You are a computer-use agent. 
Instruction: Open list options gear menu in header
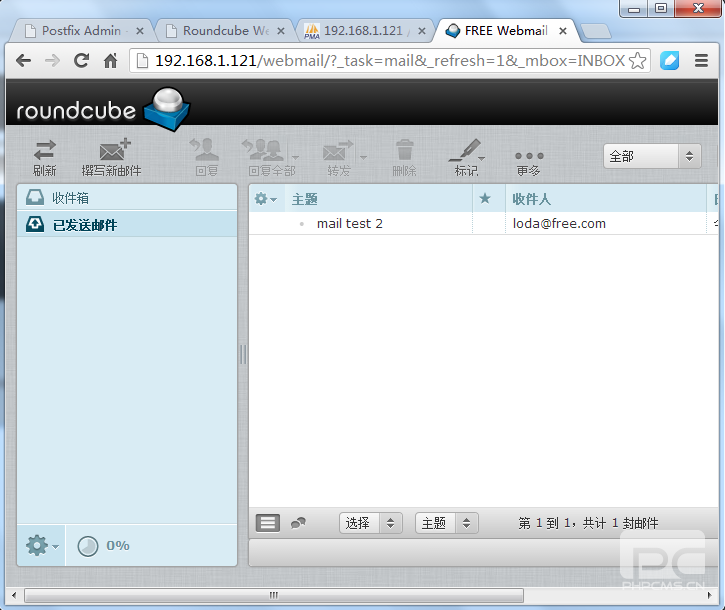(x=265, y=199)
